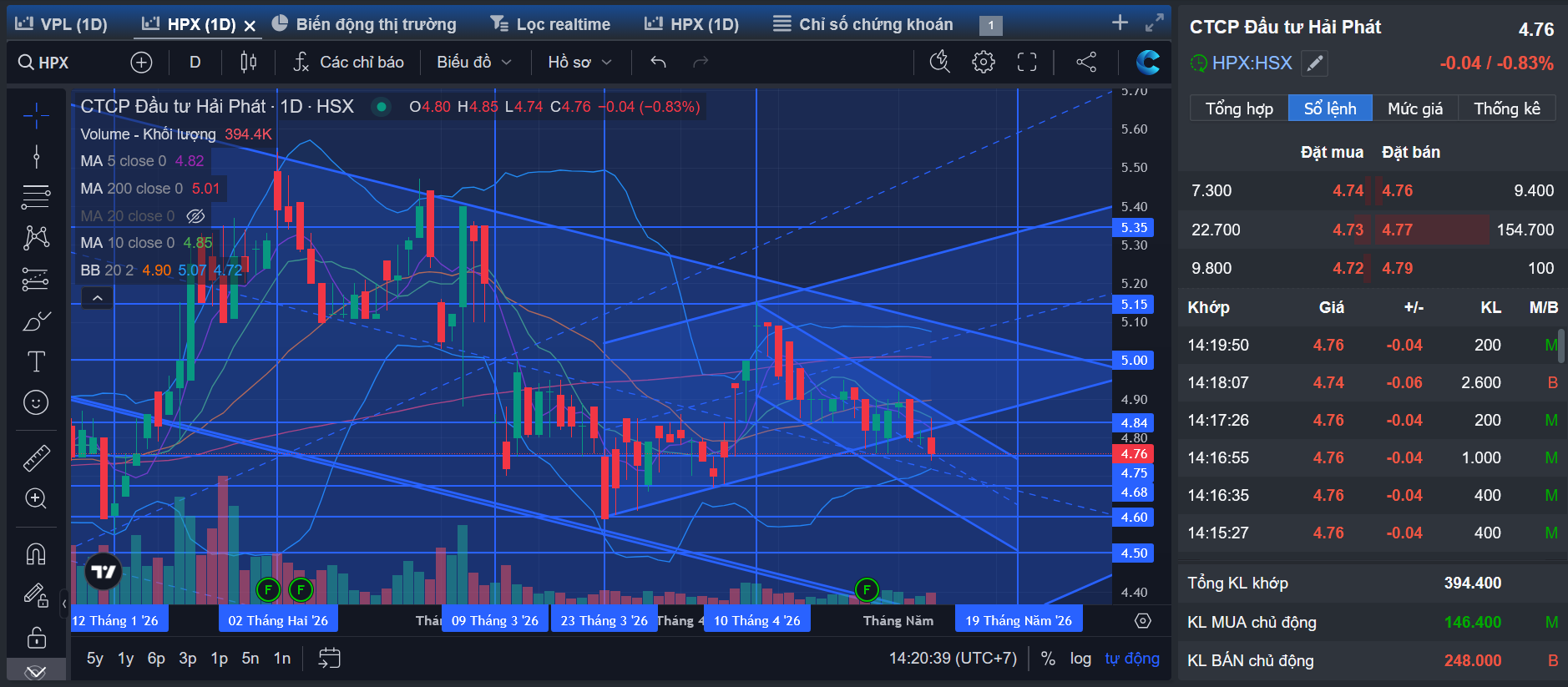Add a symbol to compare
The height and width of the screenshot is (687, 1568).
(x=142, y=62)
